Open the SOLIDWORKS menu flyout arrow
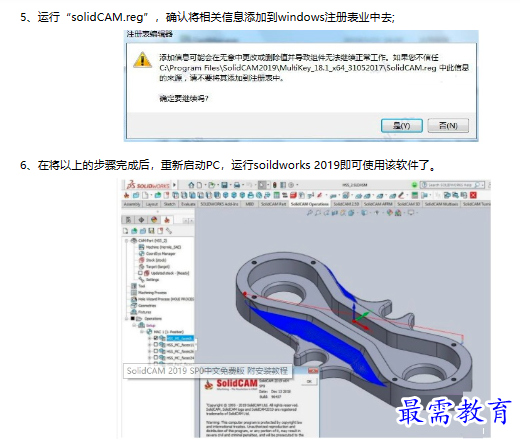520x443 pixels. coord(174,185)
